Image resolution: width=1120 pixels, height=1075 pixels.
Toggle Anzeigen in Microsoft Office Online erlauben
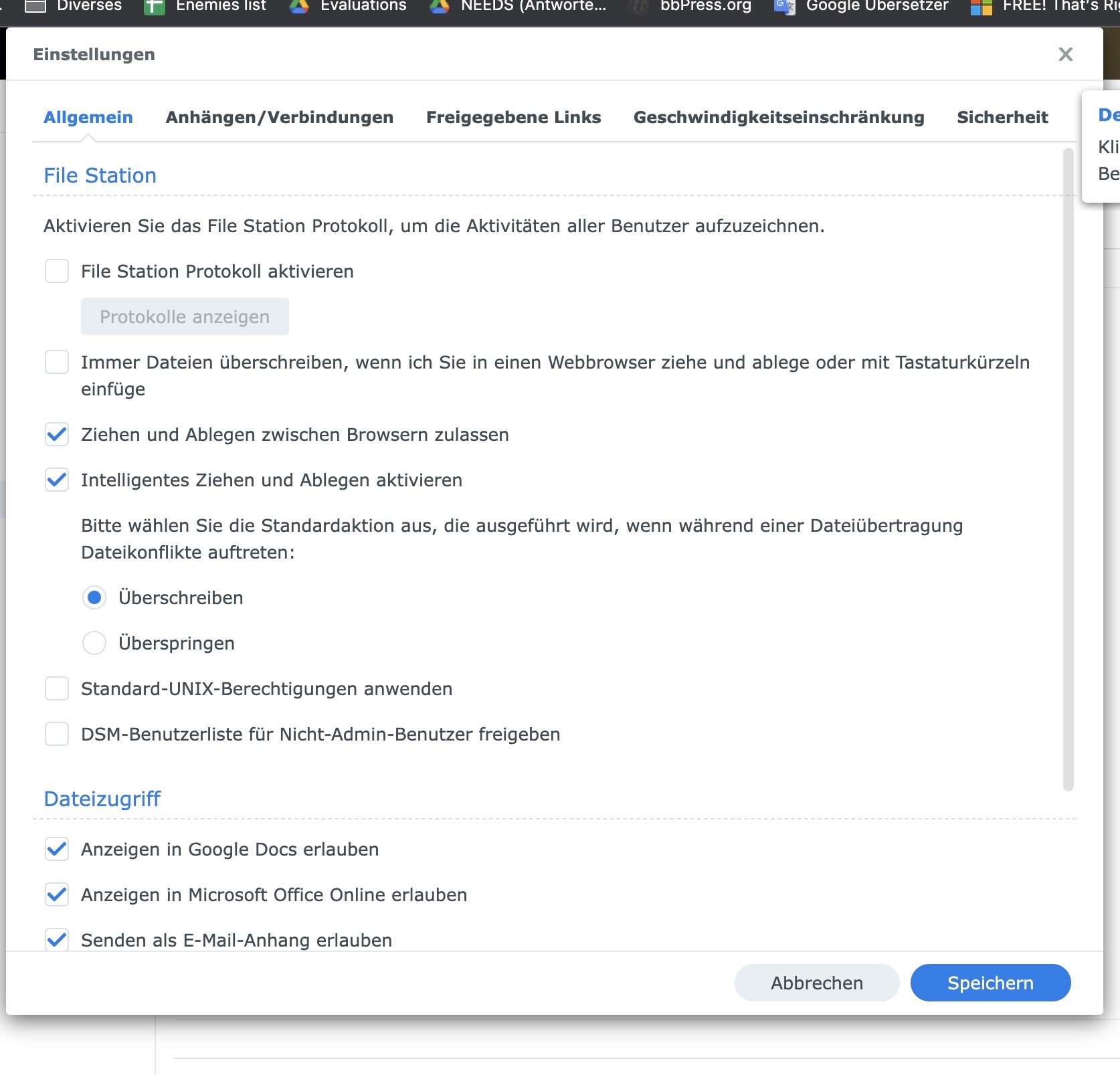[x=57, y=895]
